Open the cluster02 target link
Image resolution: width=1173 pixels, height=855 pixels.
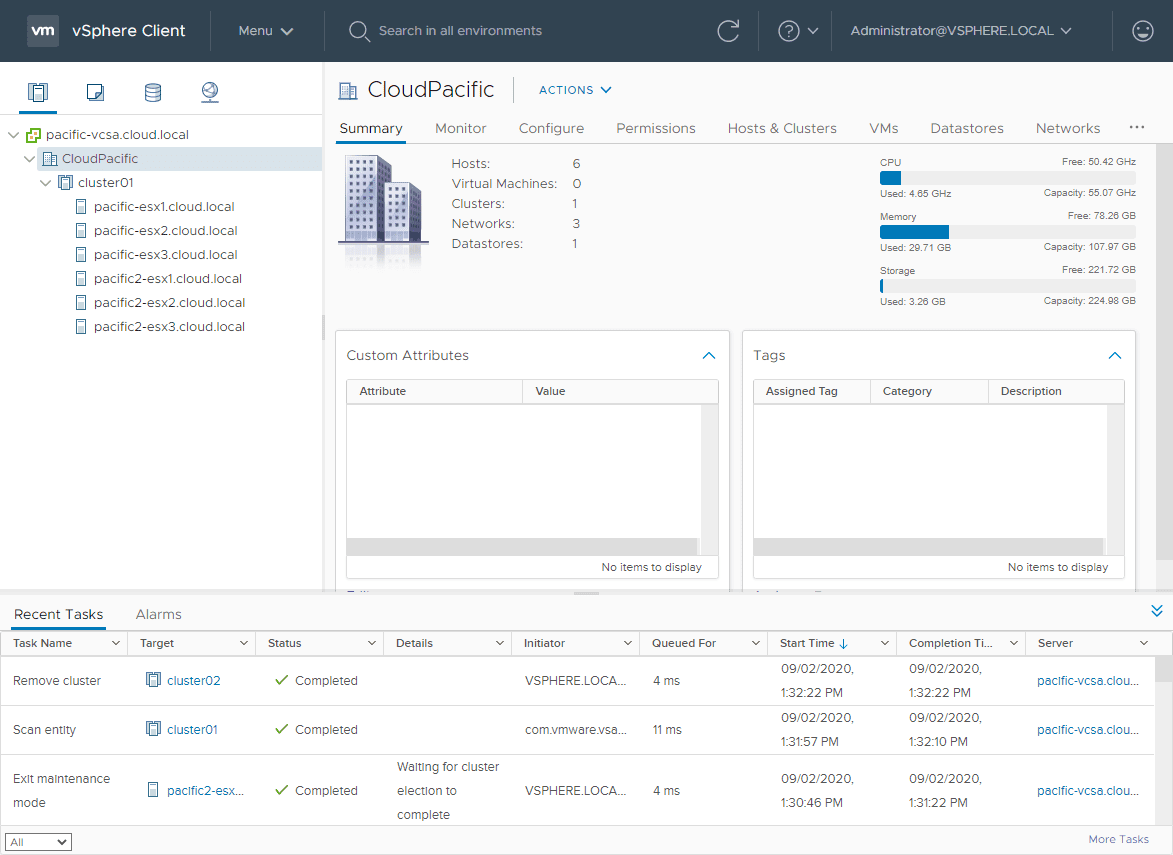click(x=193, y=681)
